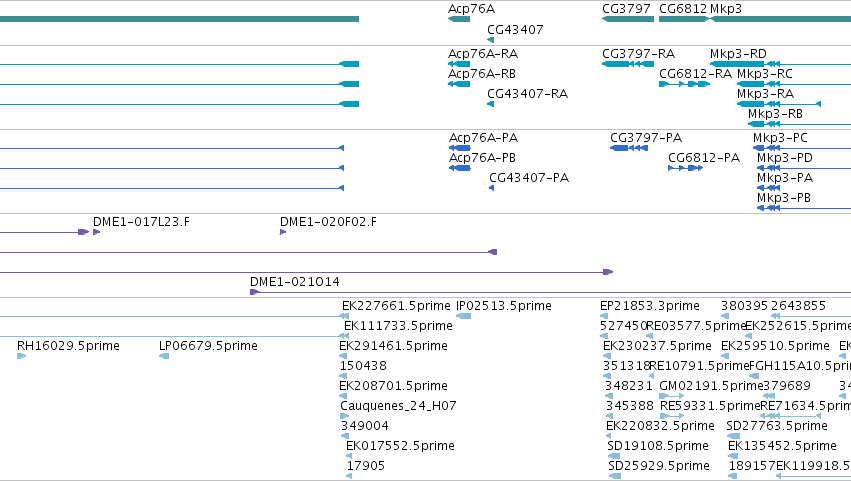Select the 527450 annotation label
Viewport: 851px width, 481px height.
(x=623, y=326)
